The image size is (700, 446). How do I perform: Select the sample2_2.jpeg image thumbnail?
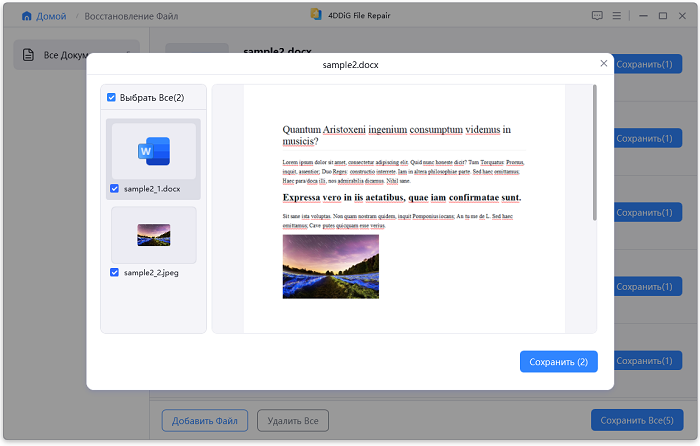(154, 235)
